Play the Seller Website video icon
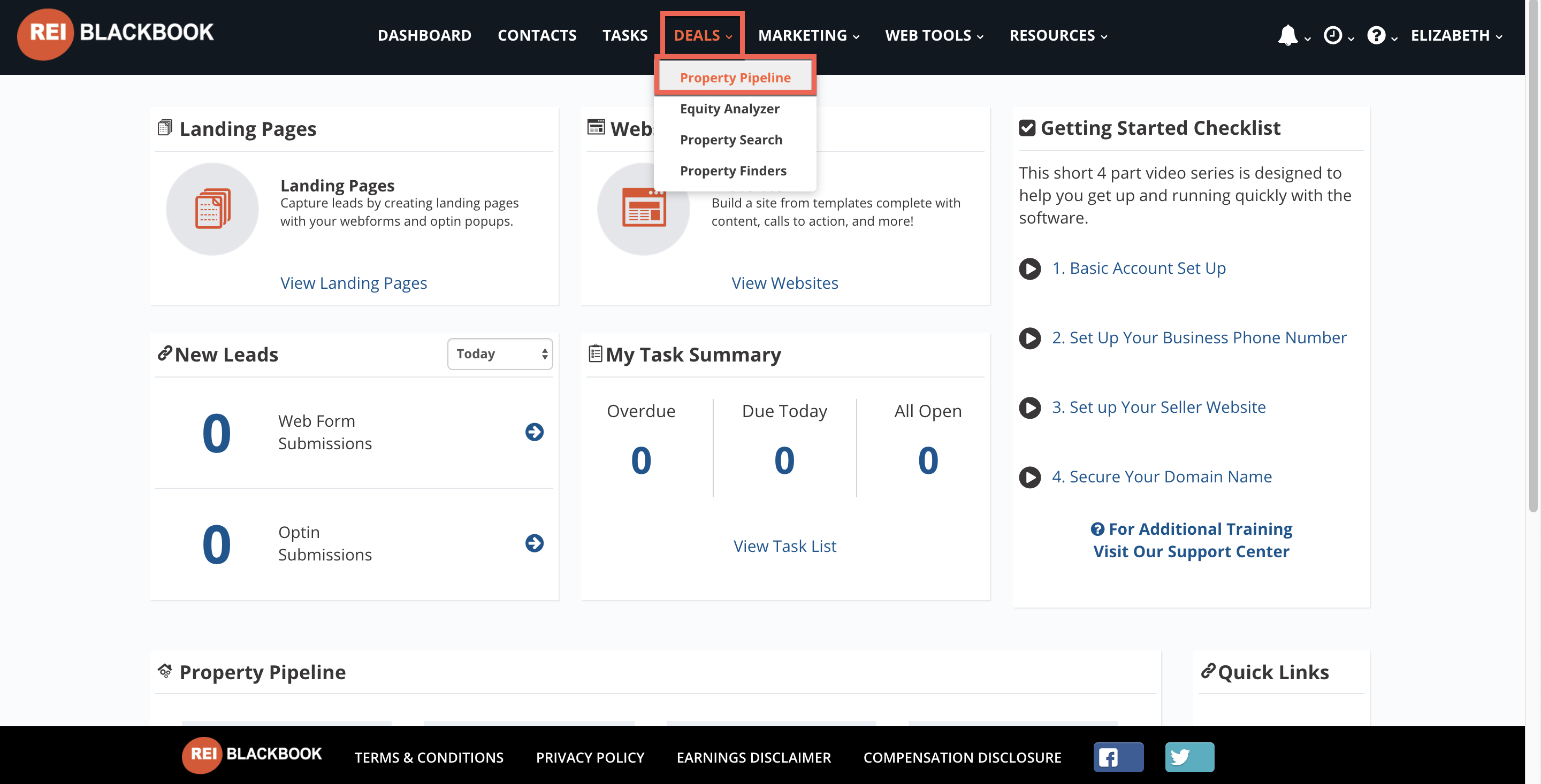Viewport: 1541px width, 784px height. 1029,408
